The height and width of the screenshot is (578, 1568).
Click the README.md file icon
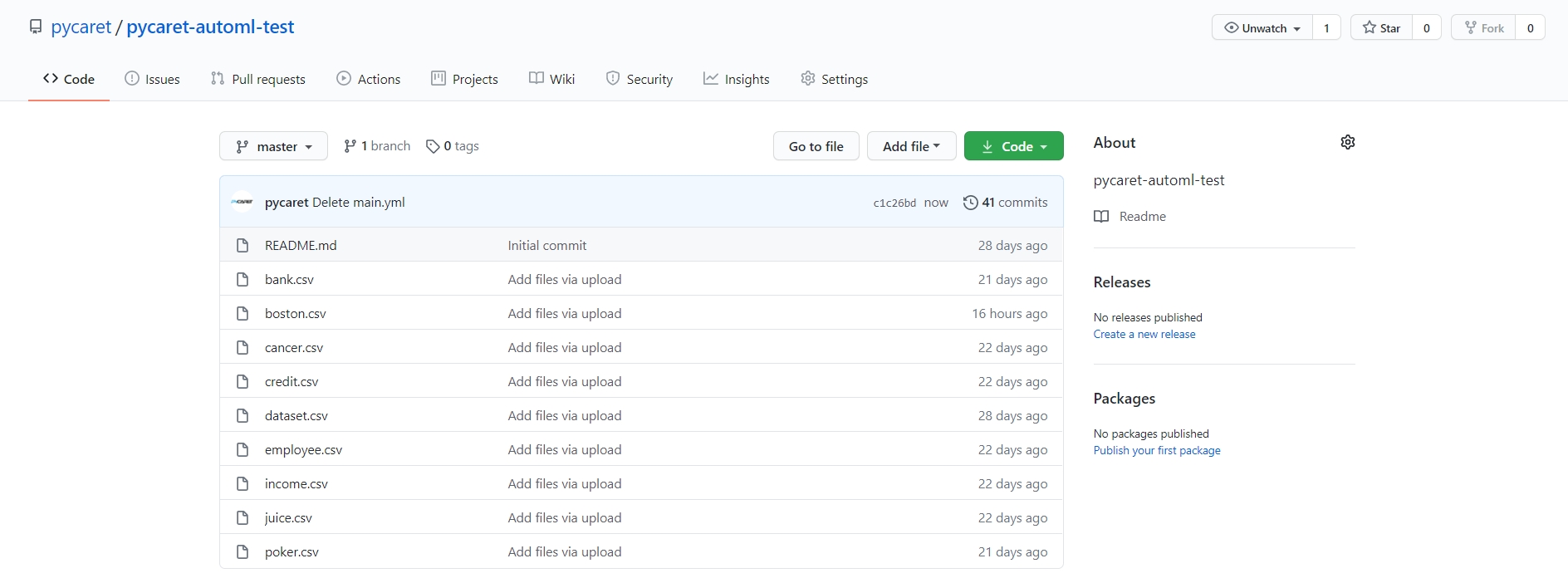point(243,246)
